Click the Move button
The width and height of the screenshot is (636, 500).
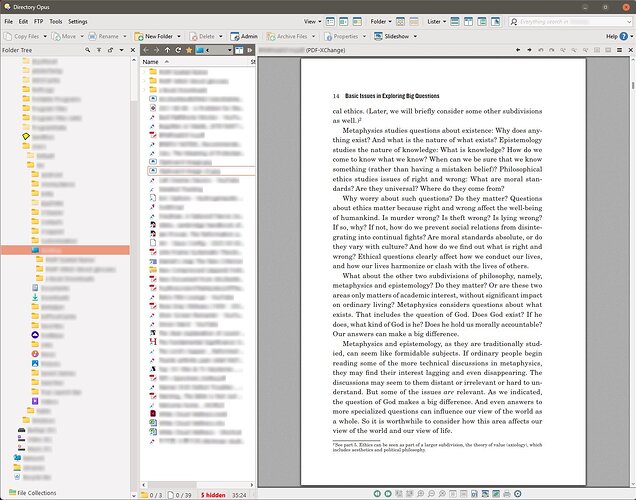[64, 36]
